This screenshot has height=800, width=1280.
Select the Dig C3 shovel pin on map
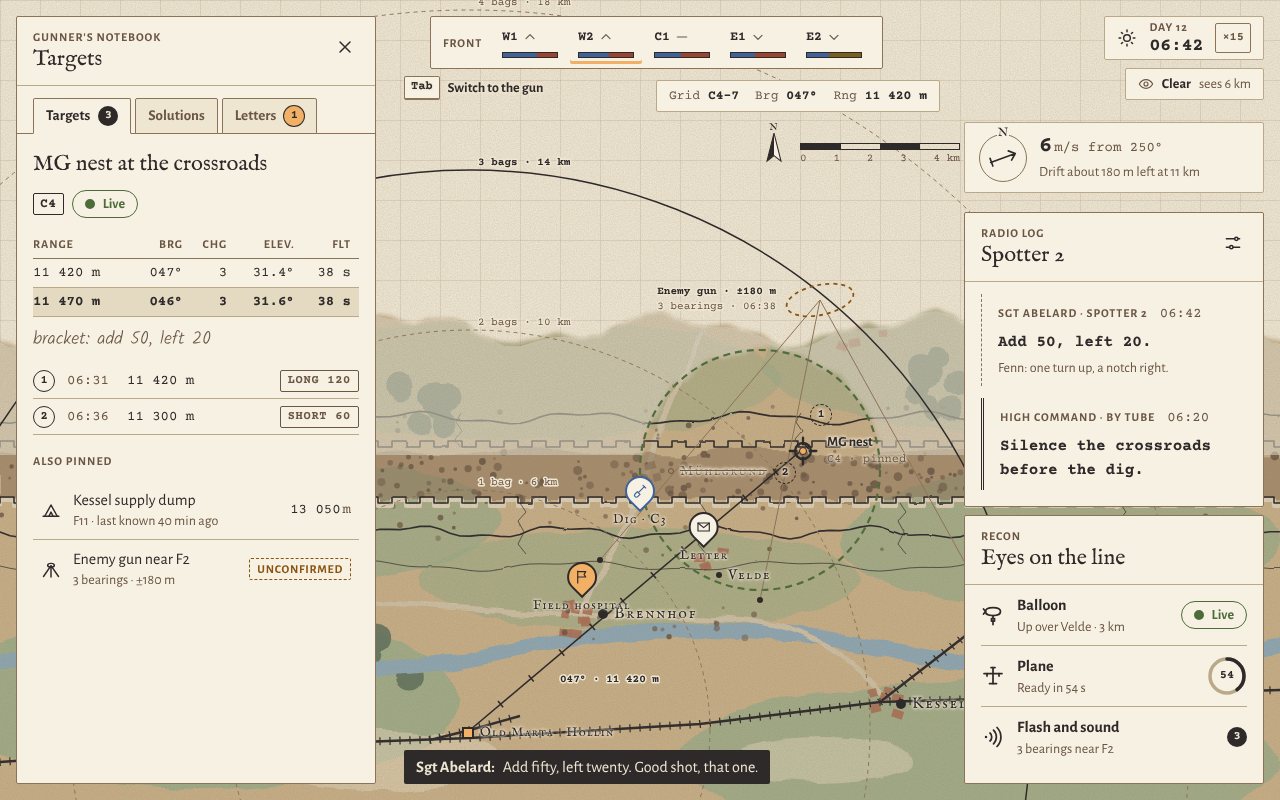coord(639,492)
